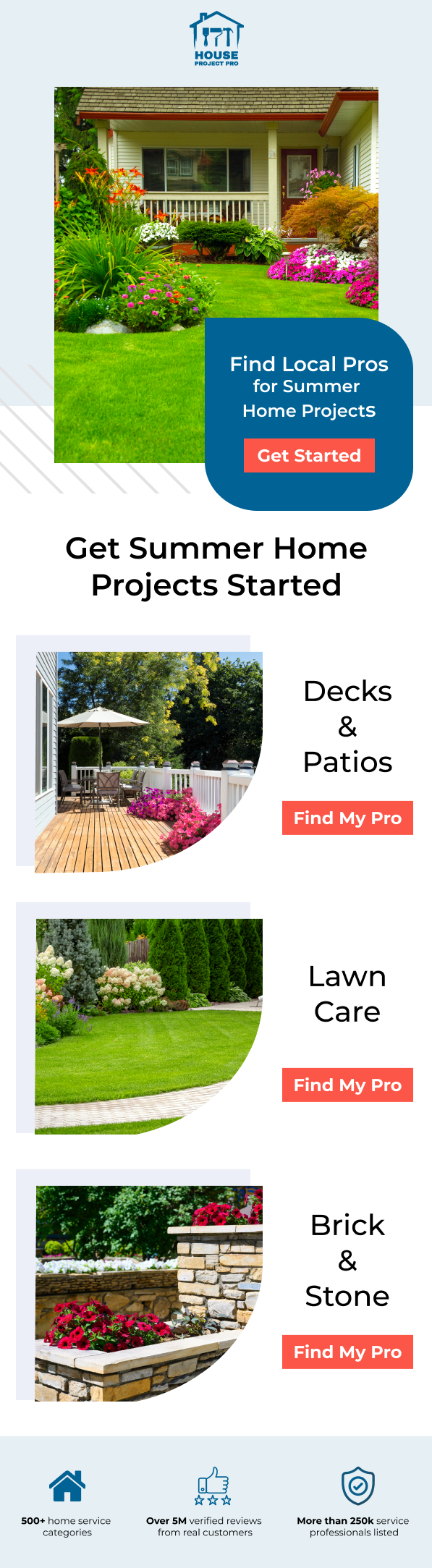Click the blue house icon
Screen dimensions: 432x1568
[x=67, y=1486]
